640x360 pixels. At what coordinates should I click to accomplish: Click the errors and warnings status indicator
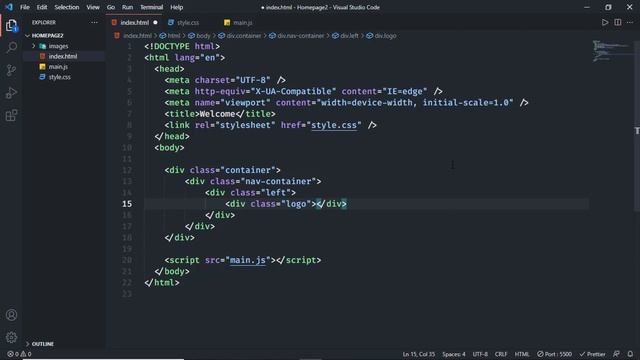(19, 354)
